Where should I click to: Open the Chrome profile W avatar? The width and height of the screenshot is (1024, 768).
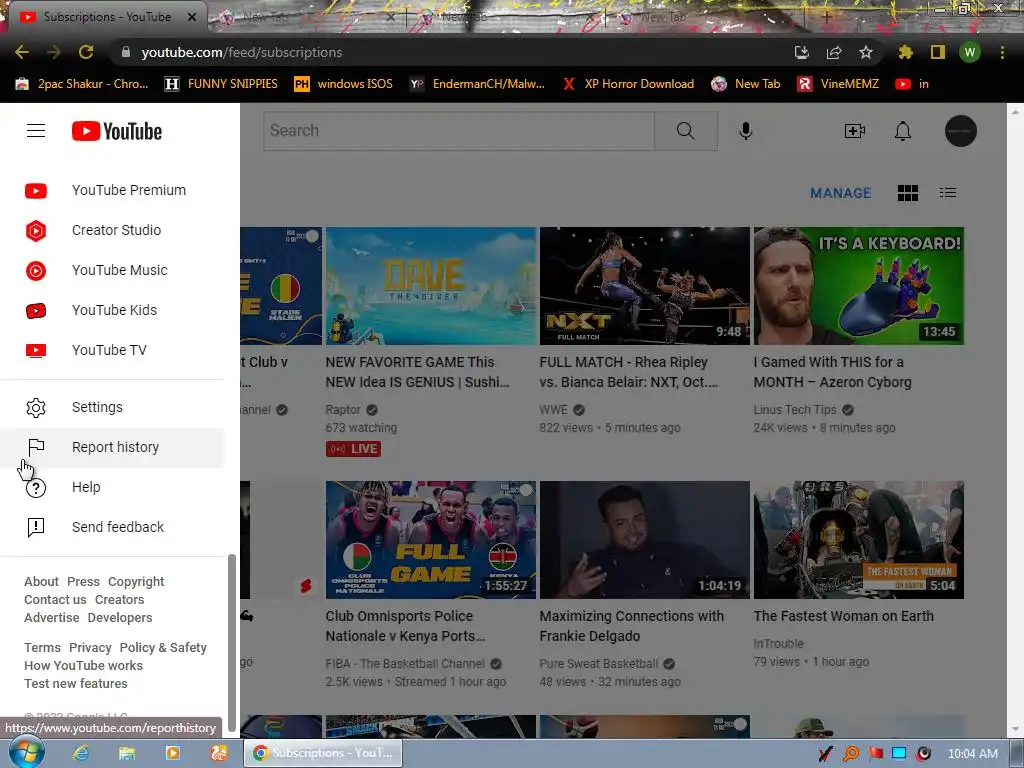click(x=970, y=52)
